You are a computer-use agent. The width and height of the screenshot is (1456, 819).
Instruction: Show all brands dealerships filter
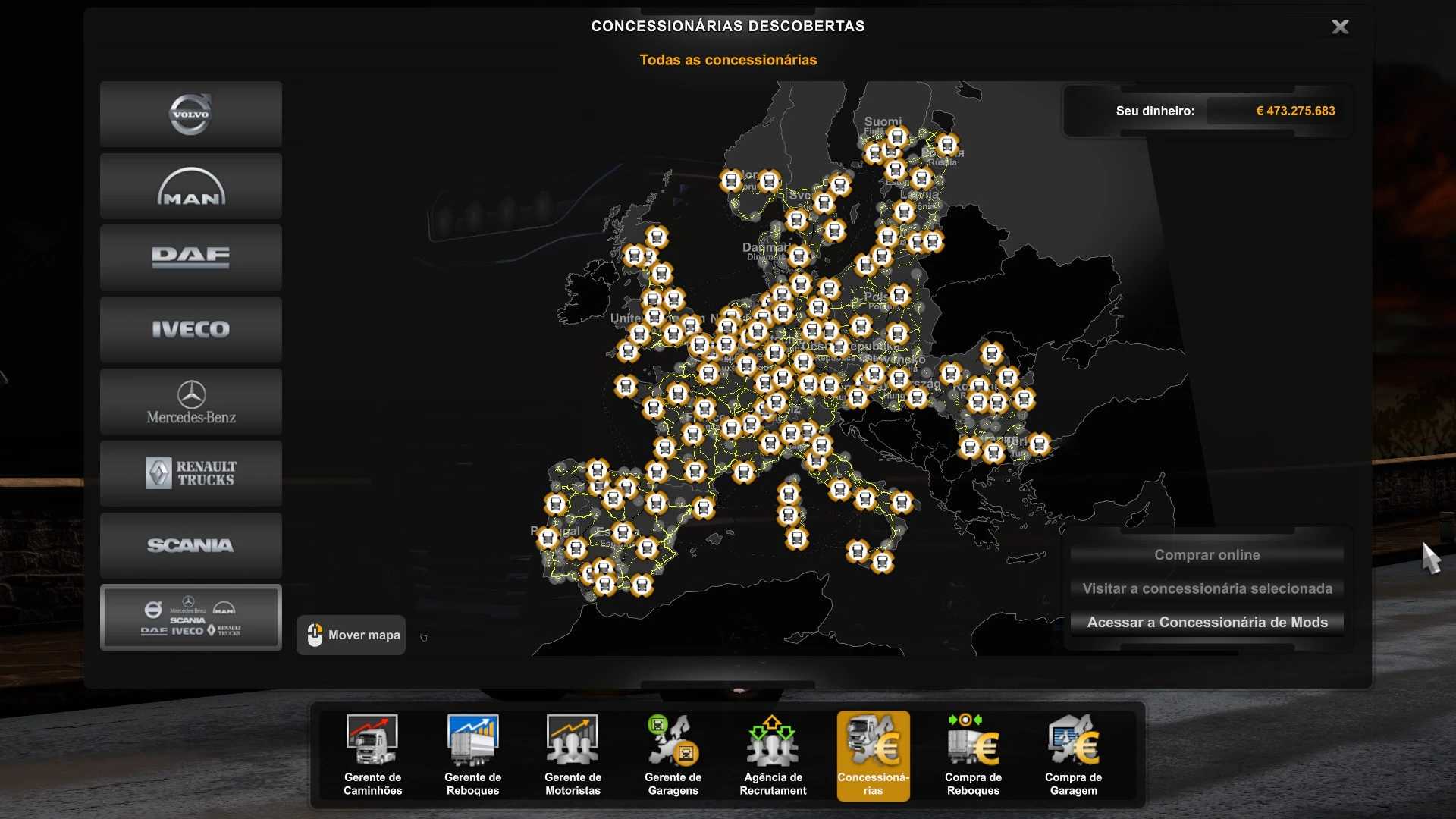(190, 617)
